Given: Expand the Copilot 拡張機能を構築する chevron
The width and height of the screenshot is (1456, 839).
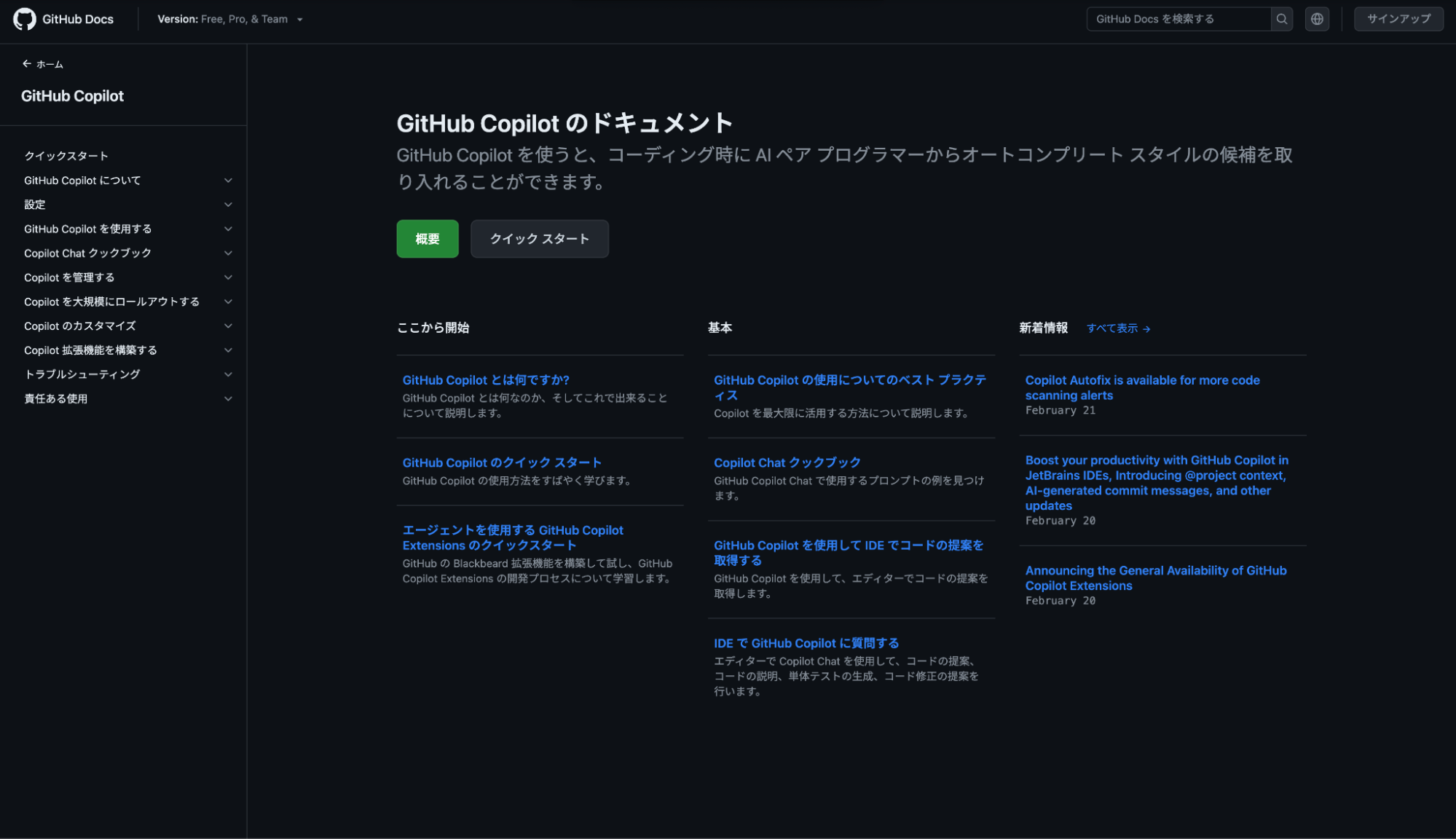Looking at the screenshot, I should click(228, 350).
